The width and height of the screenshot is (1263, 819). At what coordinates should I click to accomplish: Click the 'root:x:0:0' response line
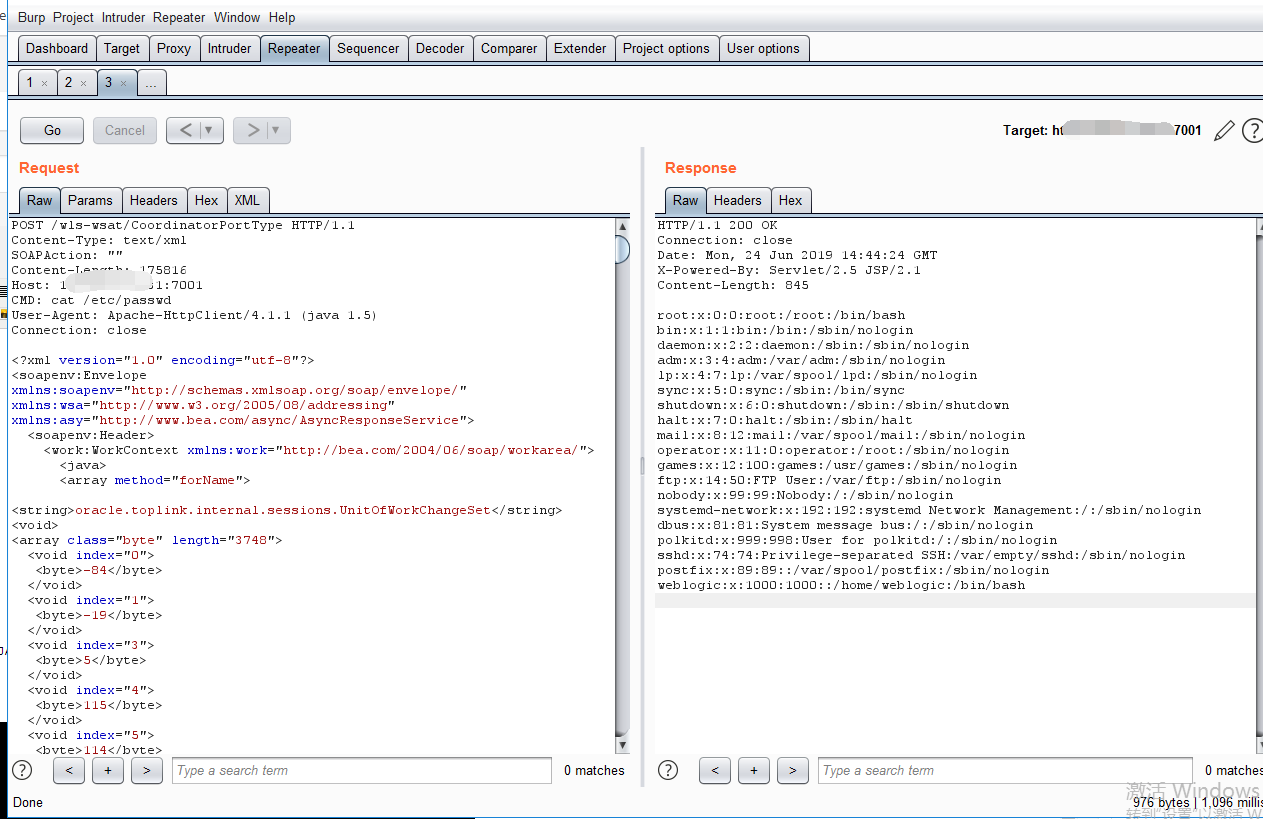pos(781,315)
